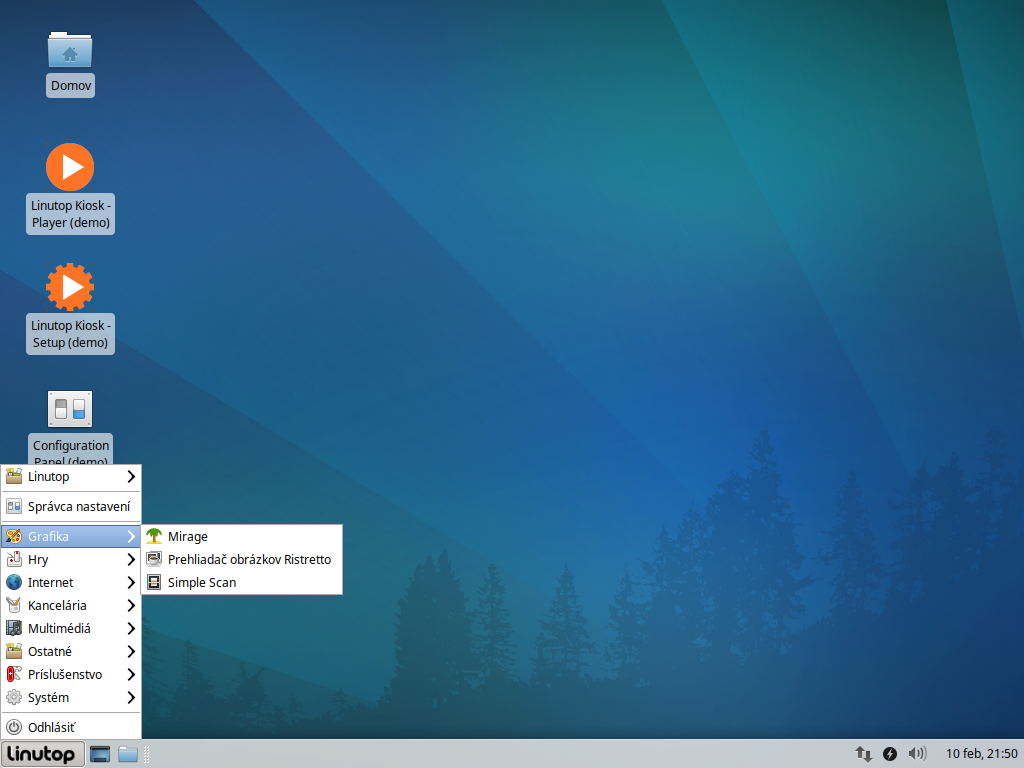Click the Linutop Kiosk - Setup (demo) label
Image resolution: width=1024 pixels, height=768 pixels.
tap(71, 334)
